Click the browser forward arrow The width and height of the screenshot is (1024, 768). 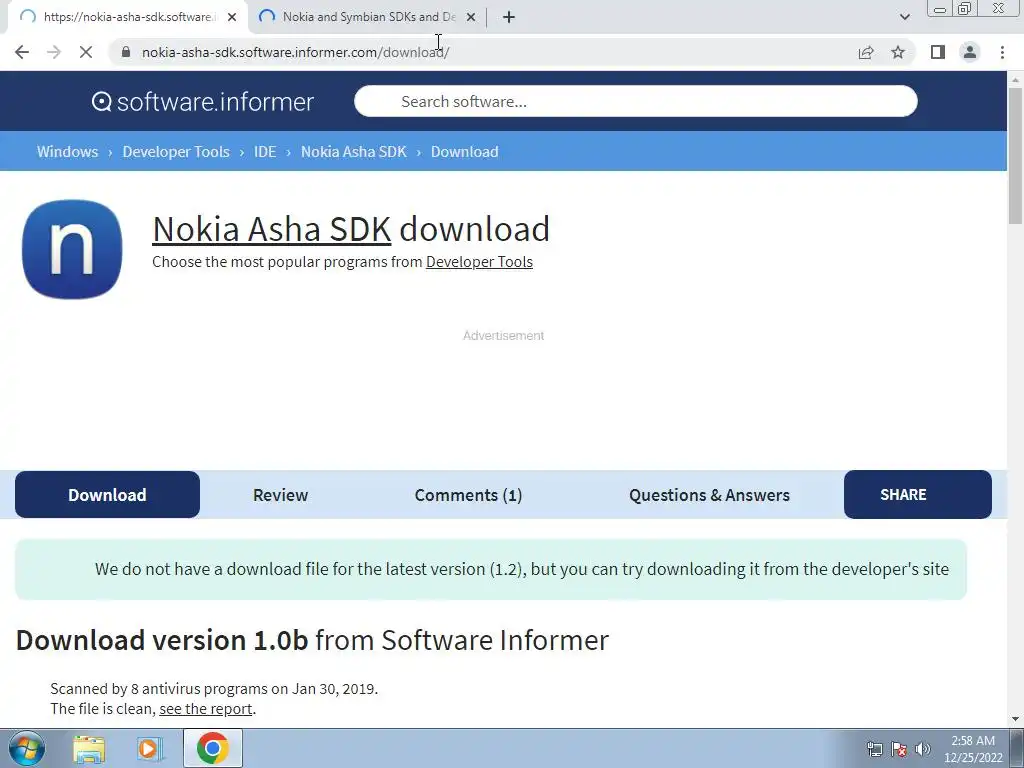(54, 52)
